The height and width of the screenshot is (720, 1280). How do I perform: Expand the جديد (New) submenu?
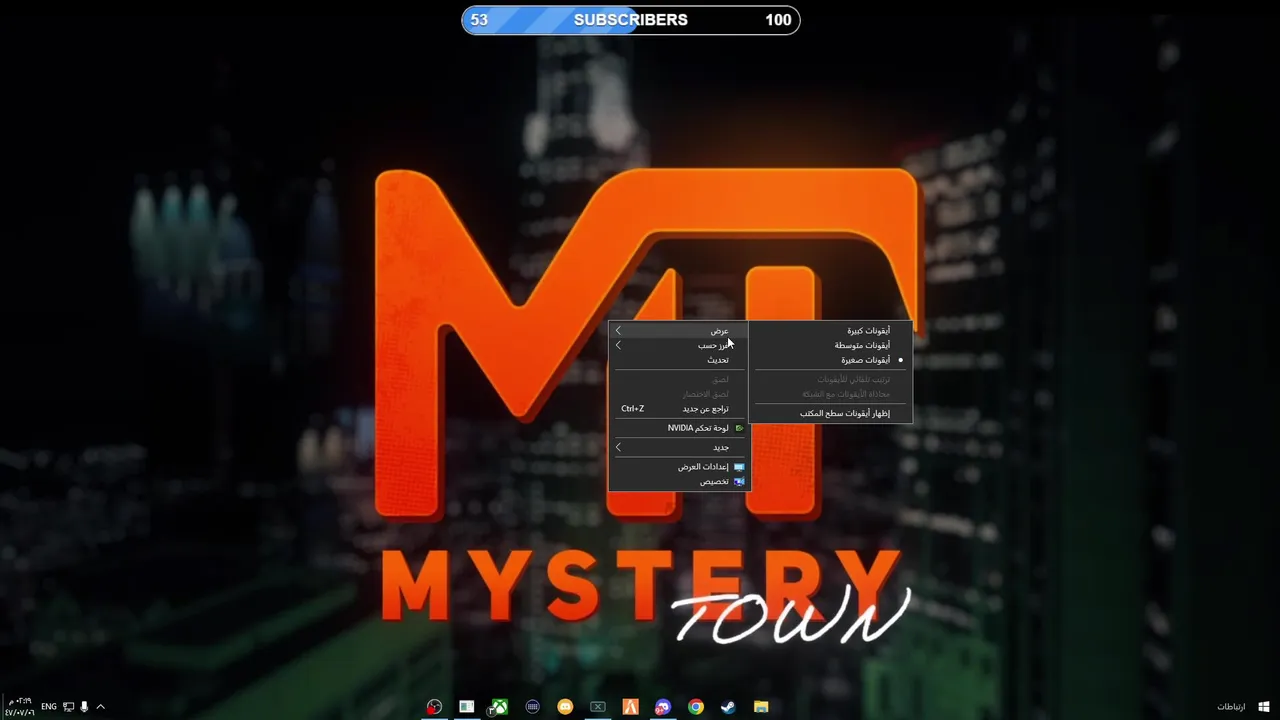pyautogui.click(x=678, y=447)
